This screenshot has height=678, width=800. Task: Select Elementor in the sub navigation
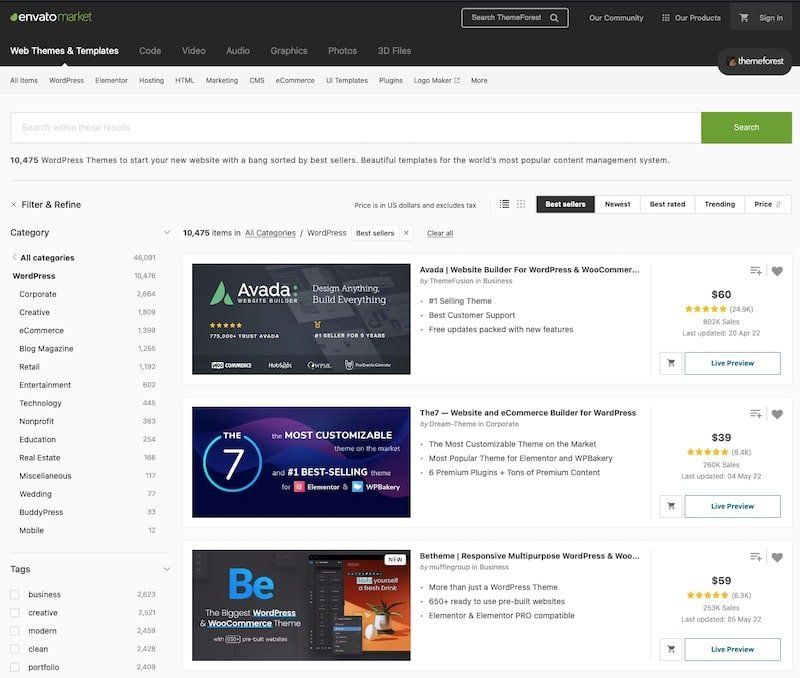tap(111, 81)
